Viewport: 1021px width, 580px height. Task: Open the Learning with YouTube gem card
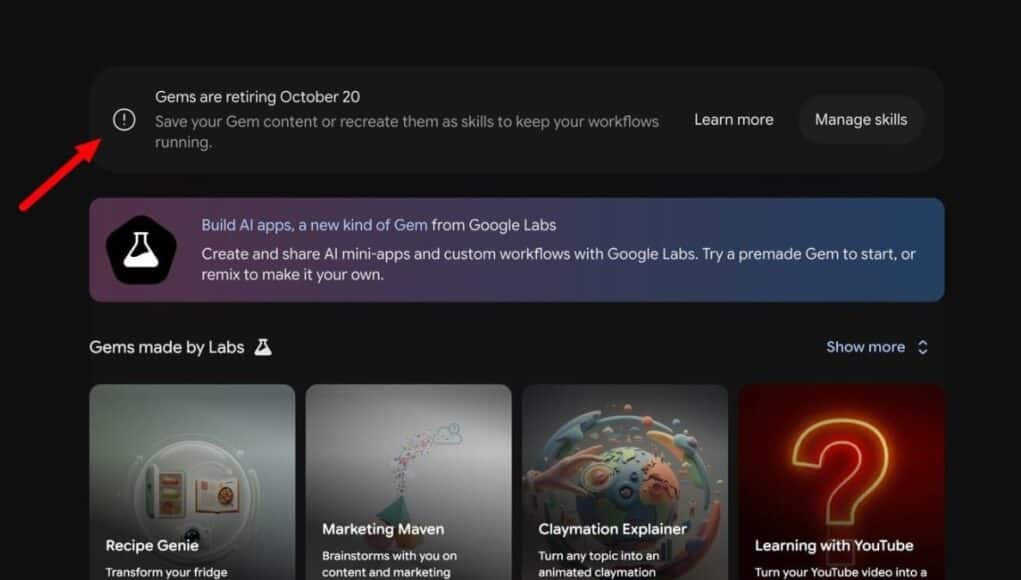pyautogui.click(x=841, y=482)
